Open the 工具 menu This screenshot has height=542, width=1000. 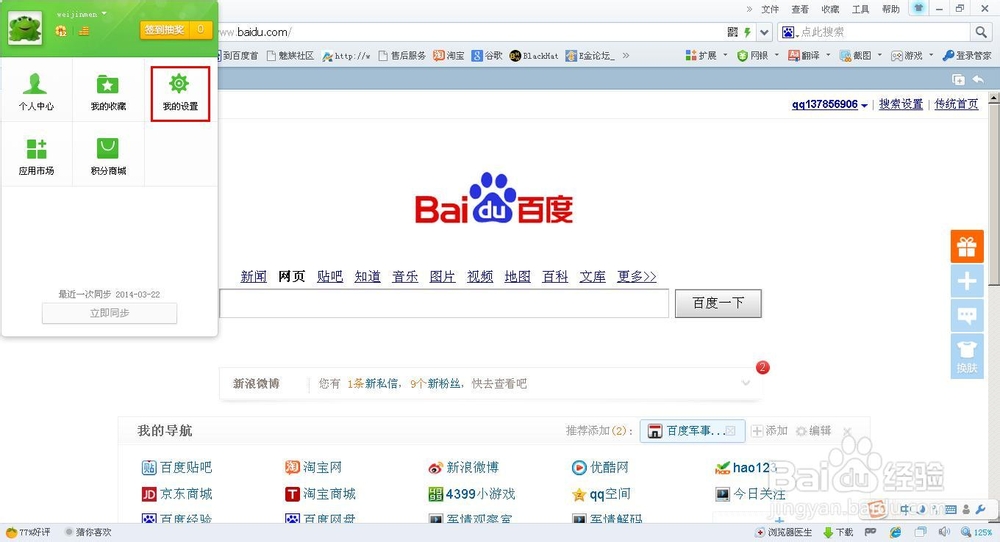pos(860,9)
